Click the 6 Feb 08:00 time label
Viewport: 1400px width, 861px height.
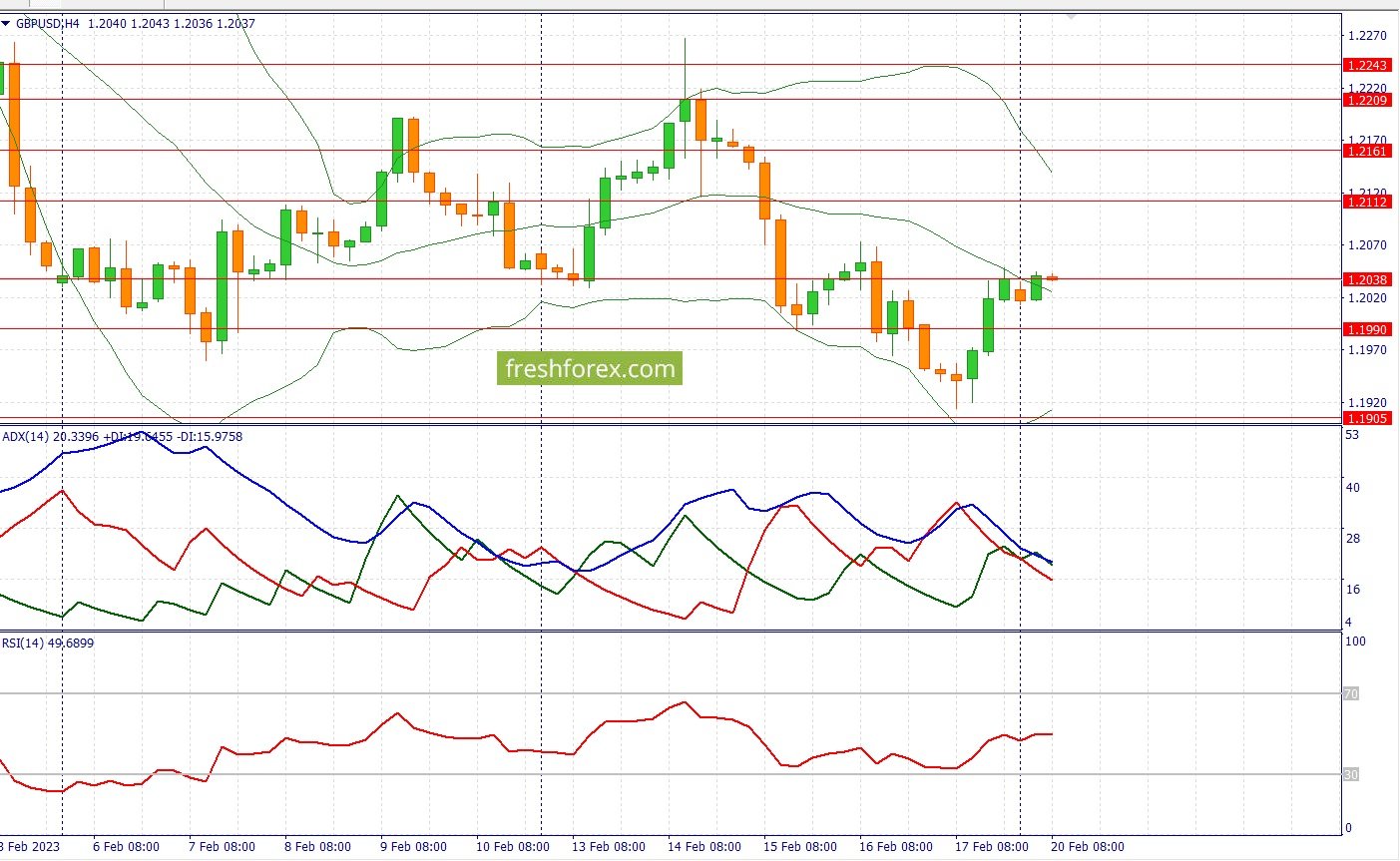pyautogui.click(x=126, y=847)
